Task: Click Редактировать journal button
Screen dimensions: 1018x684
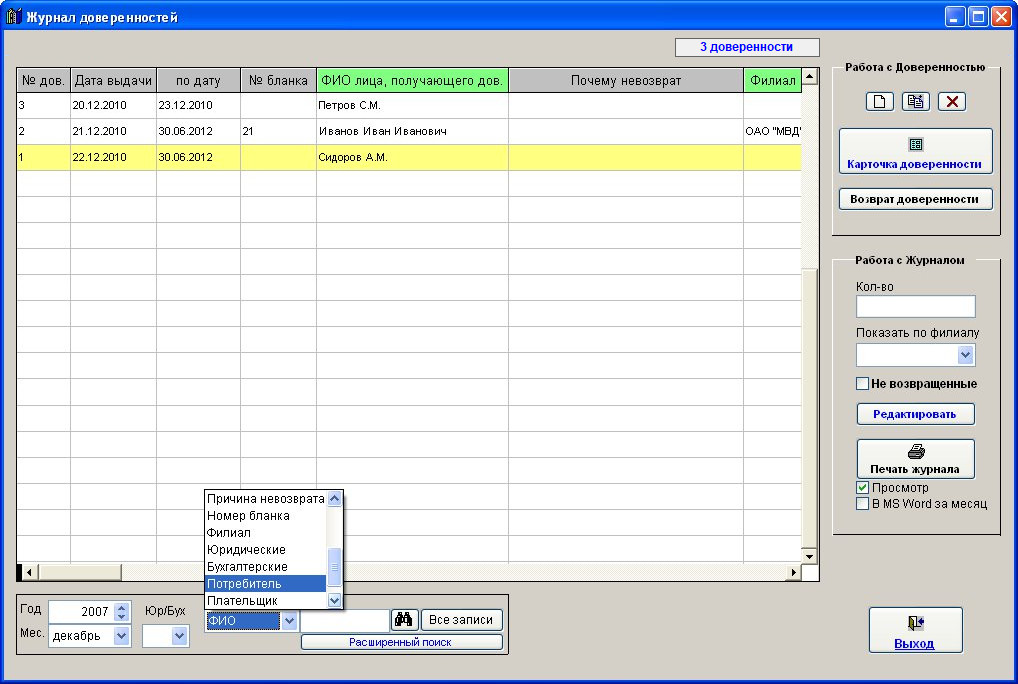Action: coord(915,414)
